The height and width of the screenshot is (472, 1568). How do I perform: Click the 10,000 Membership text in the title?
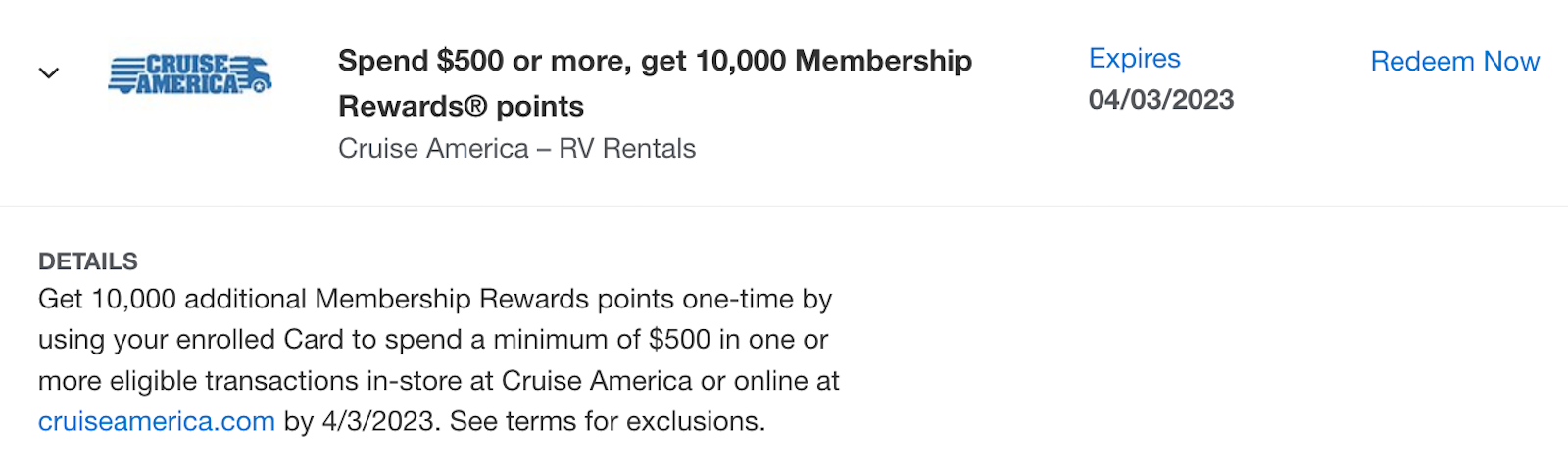[833, 61]
